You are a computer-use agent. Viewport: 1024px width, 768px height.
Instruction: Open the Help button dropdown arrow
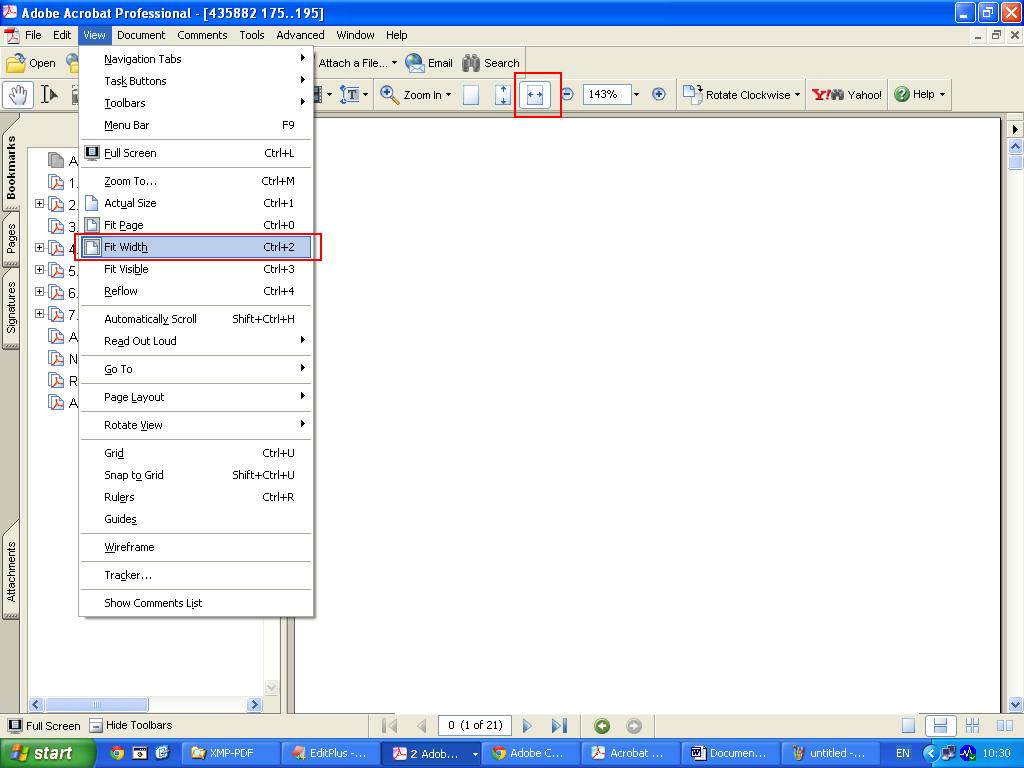(942, 95)
